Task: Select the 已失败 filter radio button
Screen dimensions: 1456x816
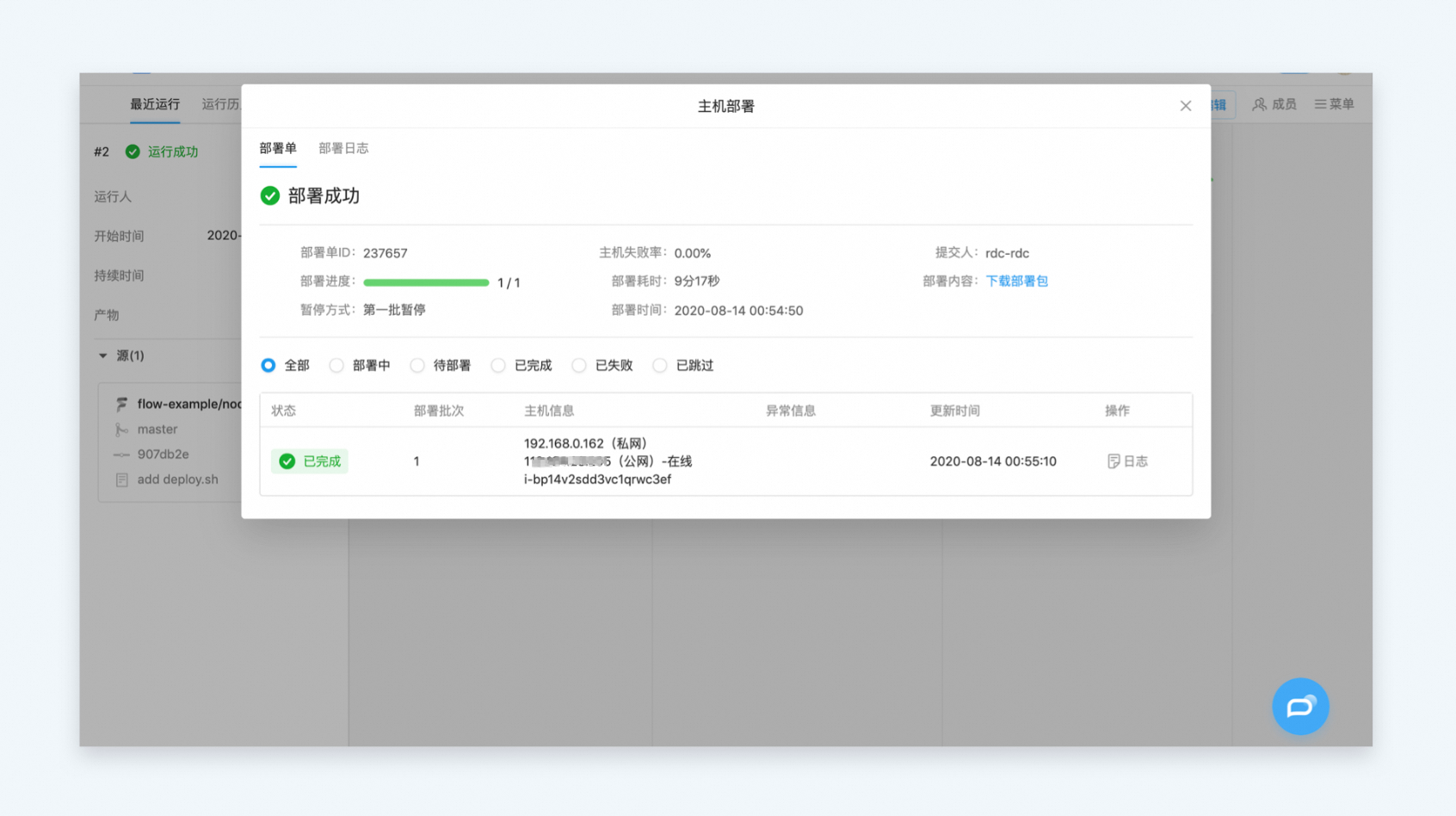Action: (x=579, y=365)
